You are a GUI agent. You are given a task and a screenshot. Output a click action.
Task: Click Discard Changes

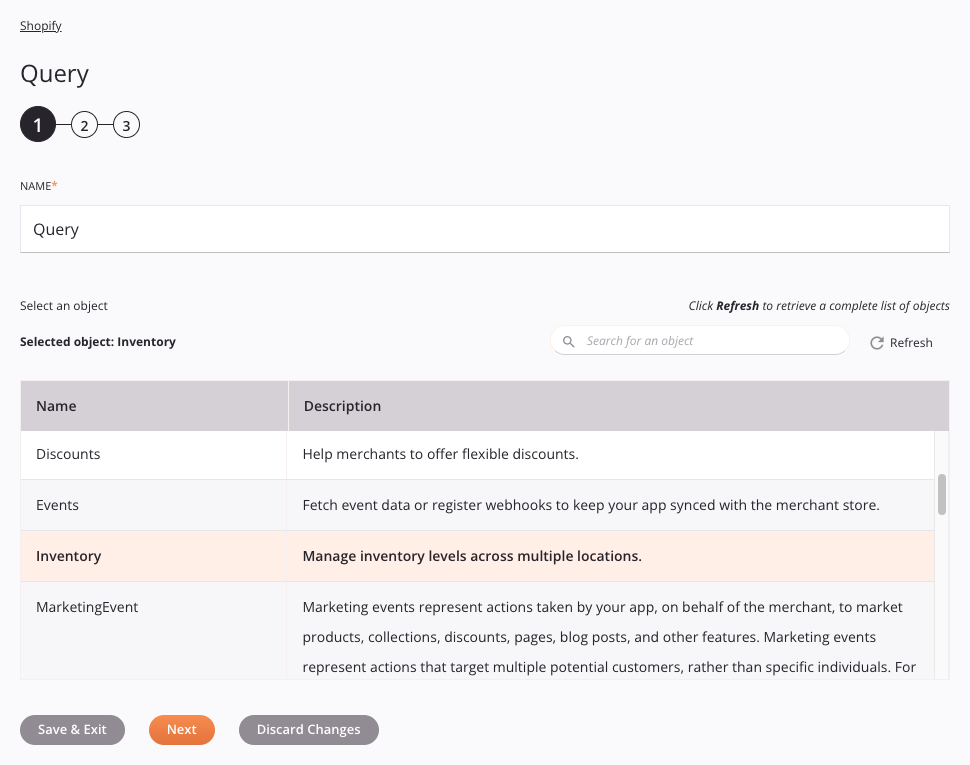pyautogui.click(x=308, y=730)
